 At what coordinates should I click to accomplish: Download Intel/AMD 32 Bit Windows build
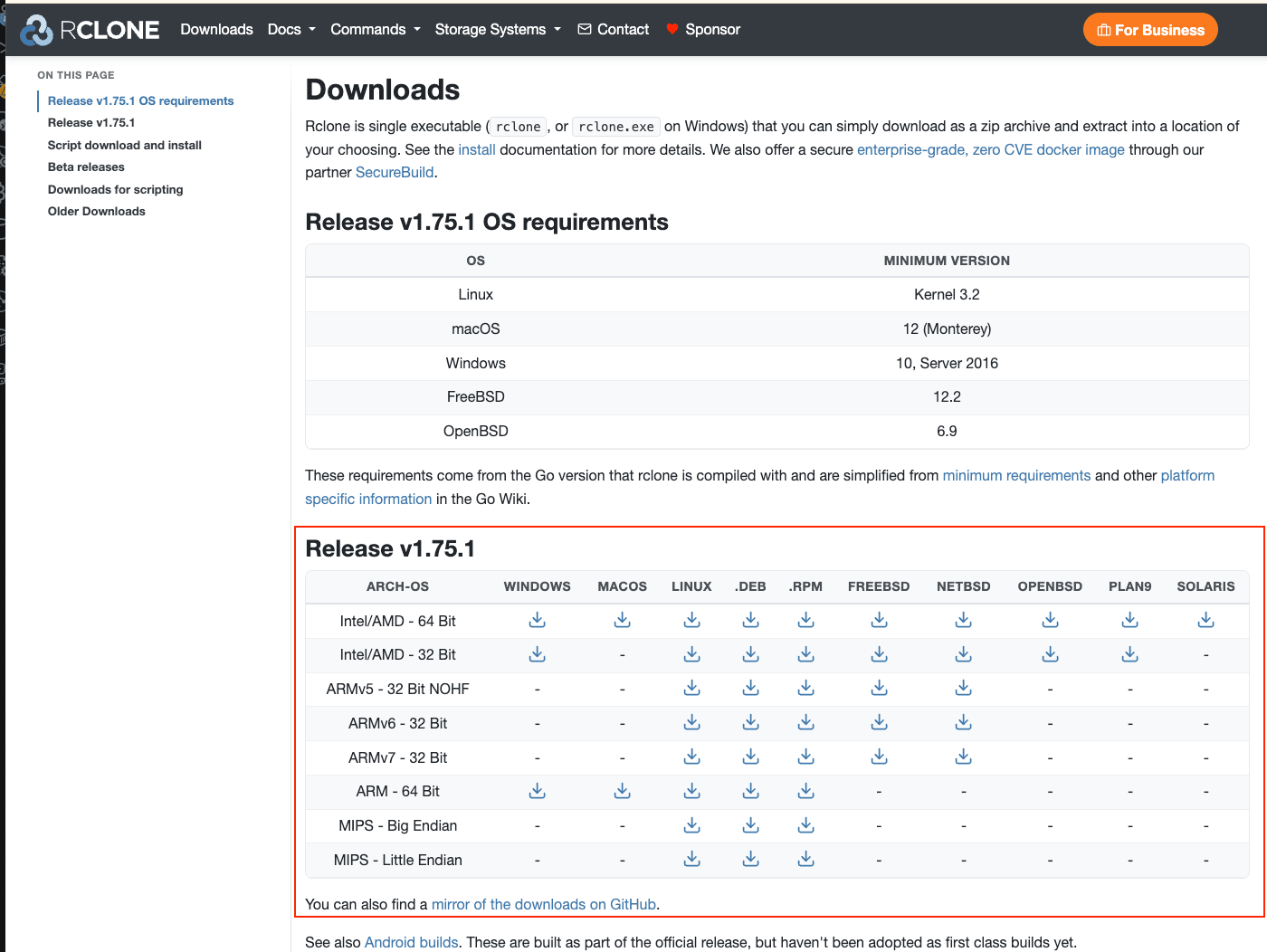538,654
